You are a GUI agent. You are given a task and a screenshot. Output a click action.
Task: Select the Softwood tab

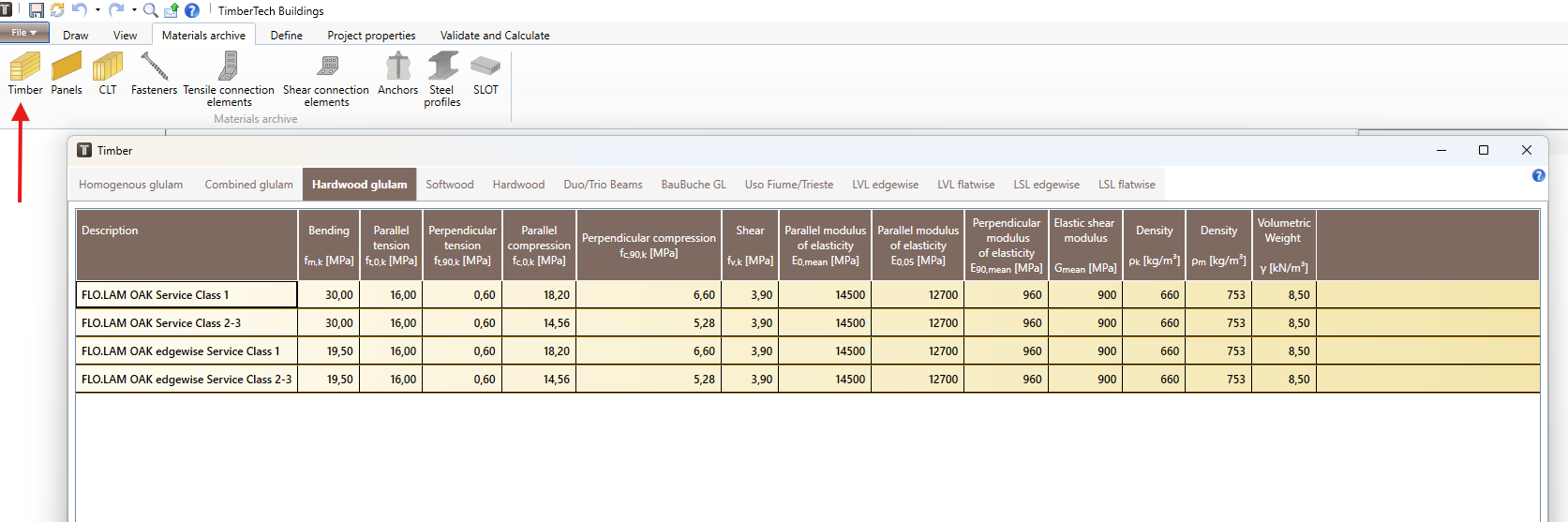450,185
